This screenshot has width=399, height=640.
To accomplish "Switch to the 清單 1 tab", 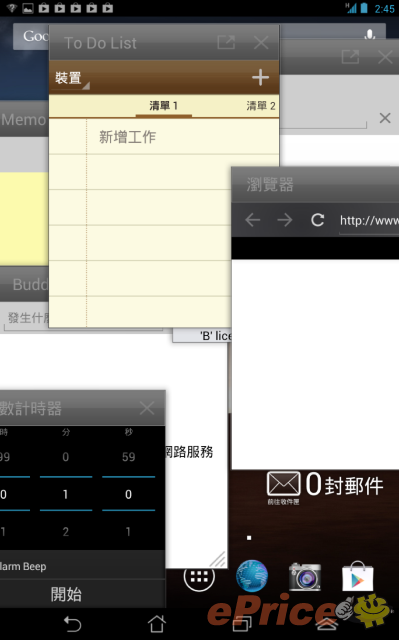I will tap(163, 106).
